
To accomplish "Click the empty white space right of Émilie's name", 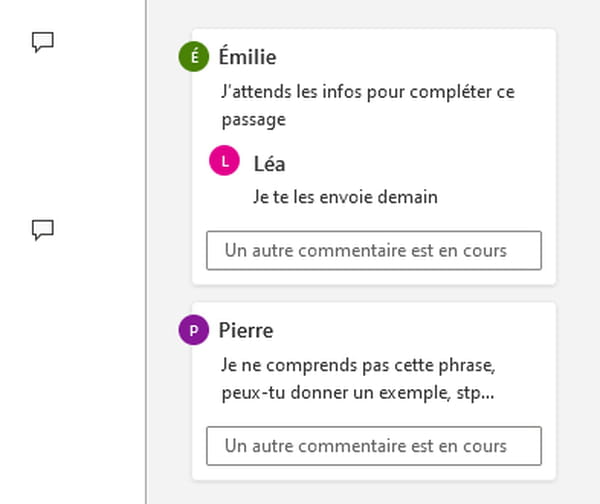I will (x=420, y=58).
